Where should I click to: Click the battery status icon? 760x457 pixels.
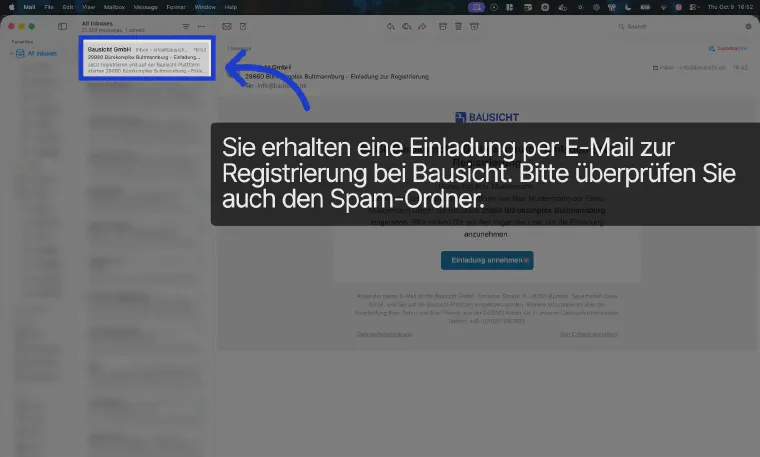(645, 7)
